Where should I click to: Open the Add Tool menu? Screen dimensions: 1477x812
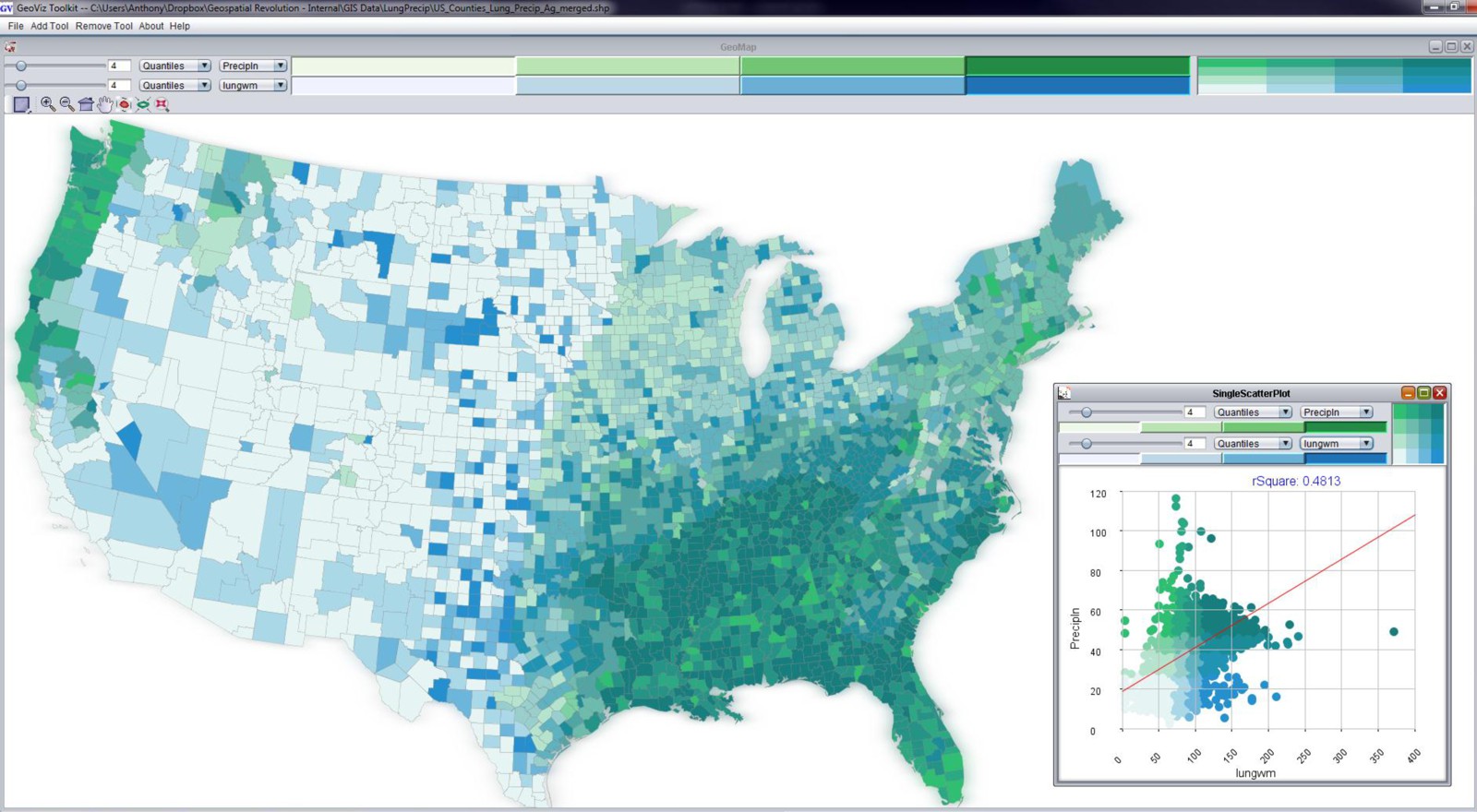pos(49,26)
